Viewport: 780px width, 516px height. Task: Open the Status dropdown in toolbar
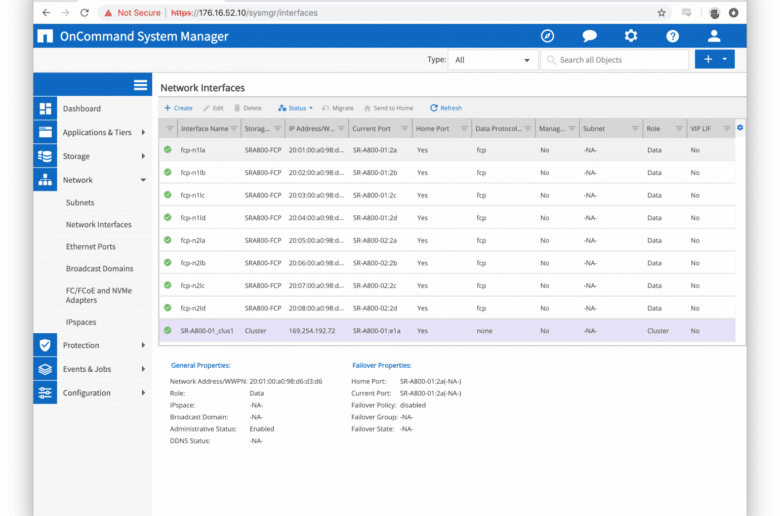(295, 108)
